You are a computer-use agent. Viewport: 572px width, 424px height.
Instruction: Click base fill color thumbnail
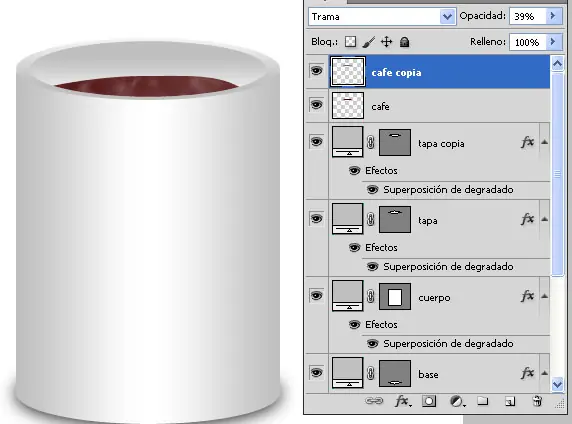coord(347,373)
